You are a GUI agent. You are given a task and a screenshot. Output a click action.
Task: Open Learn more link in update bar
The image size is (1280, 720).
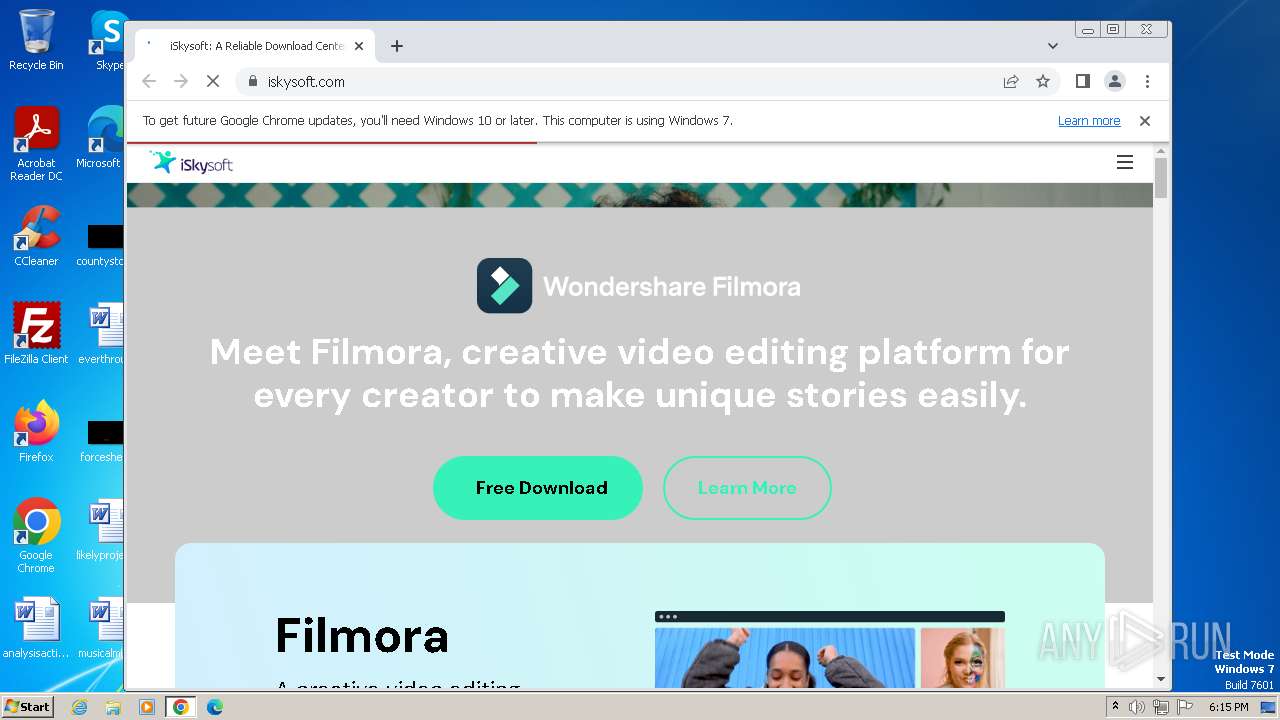click(1089, 121)
